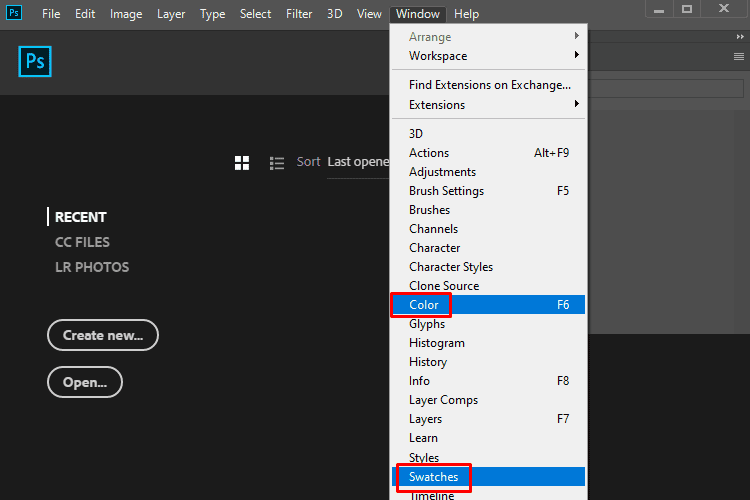Screen dimensions: 750x500
Task: Click the Open... button
Action: point(85,382)
